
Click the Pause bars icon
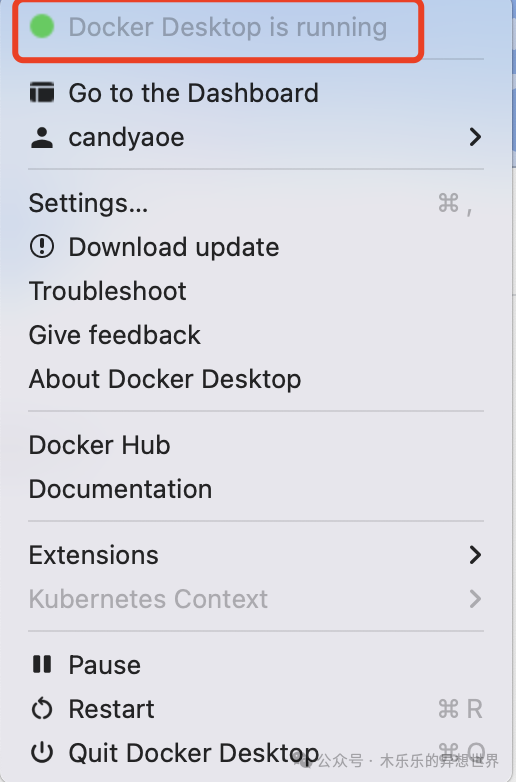(x=42, y=664)
